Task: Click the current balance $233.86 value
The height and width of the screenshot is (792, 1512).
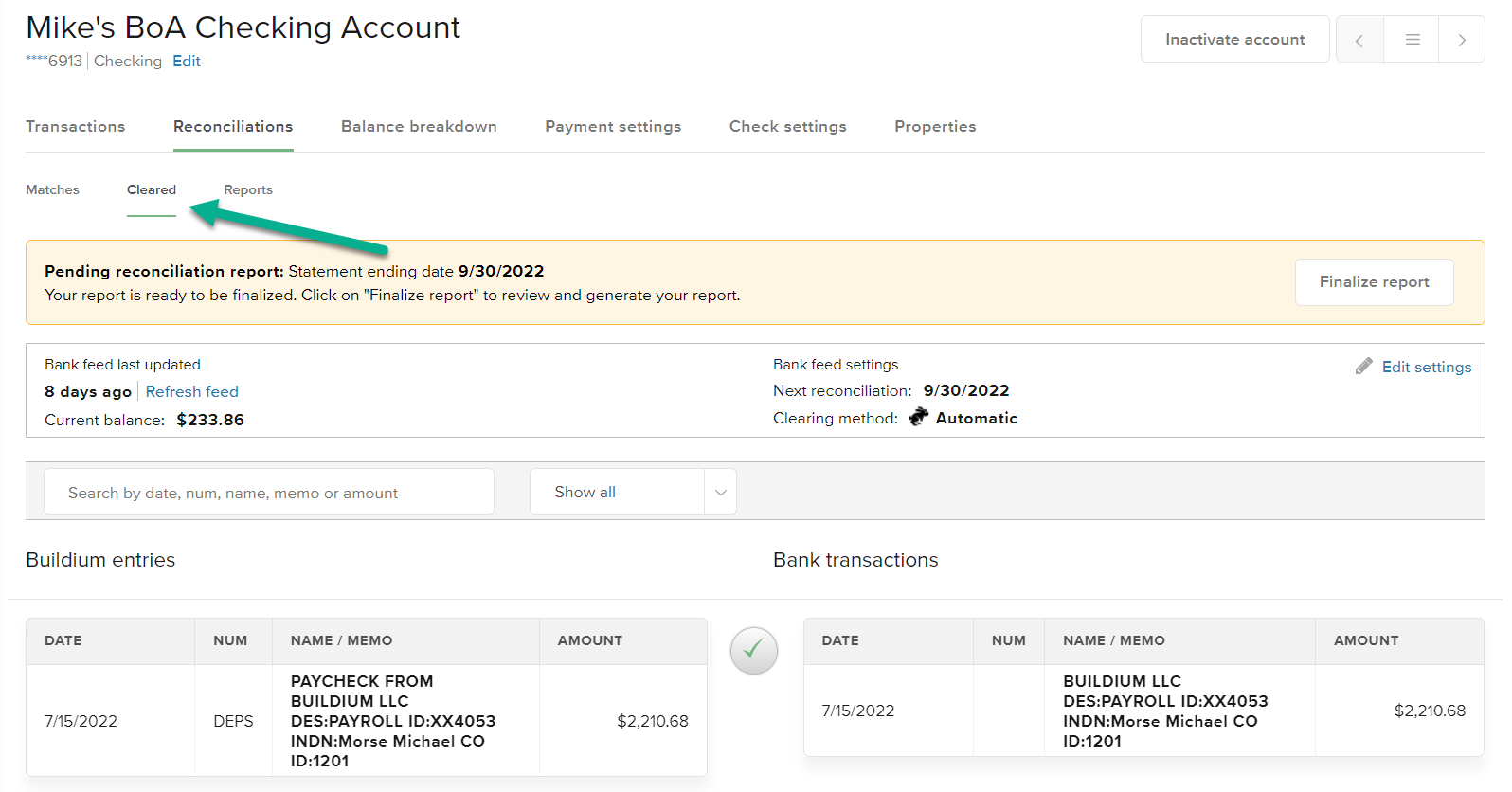Action: coord(210,420)
